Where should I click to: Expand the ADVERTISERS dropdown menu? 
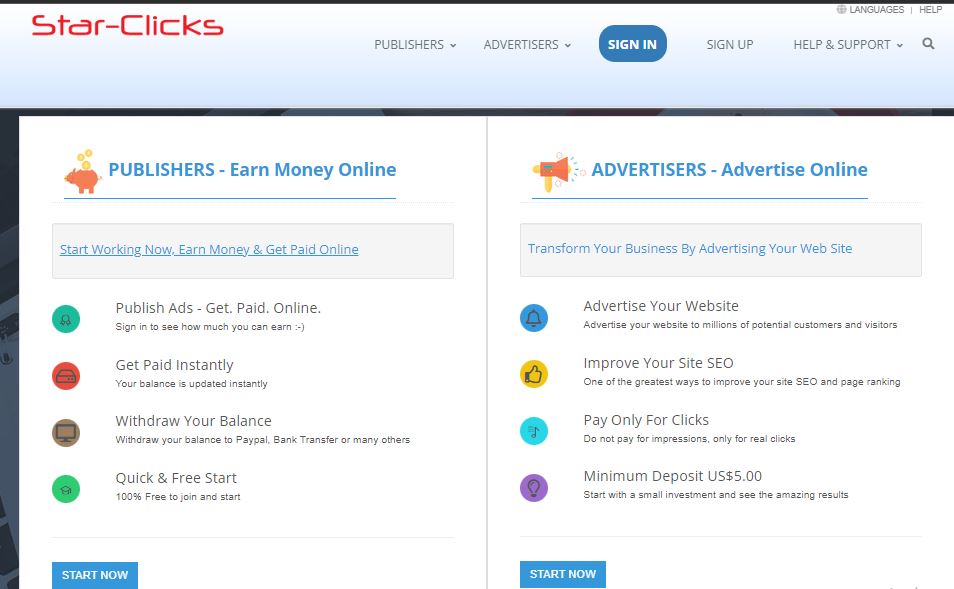pos(527,44)
